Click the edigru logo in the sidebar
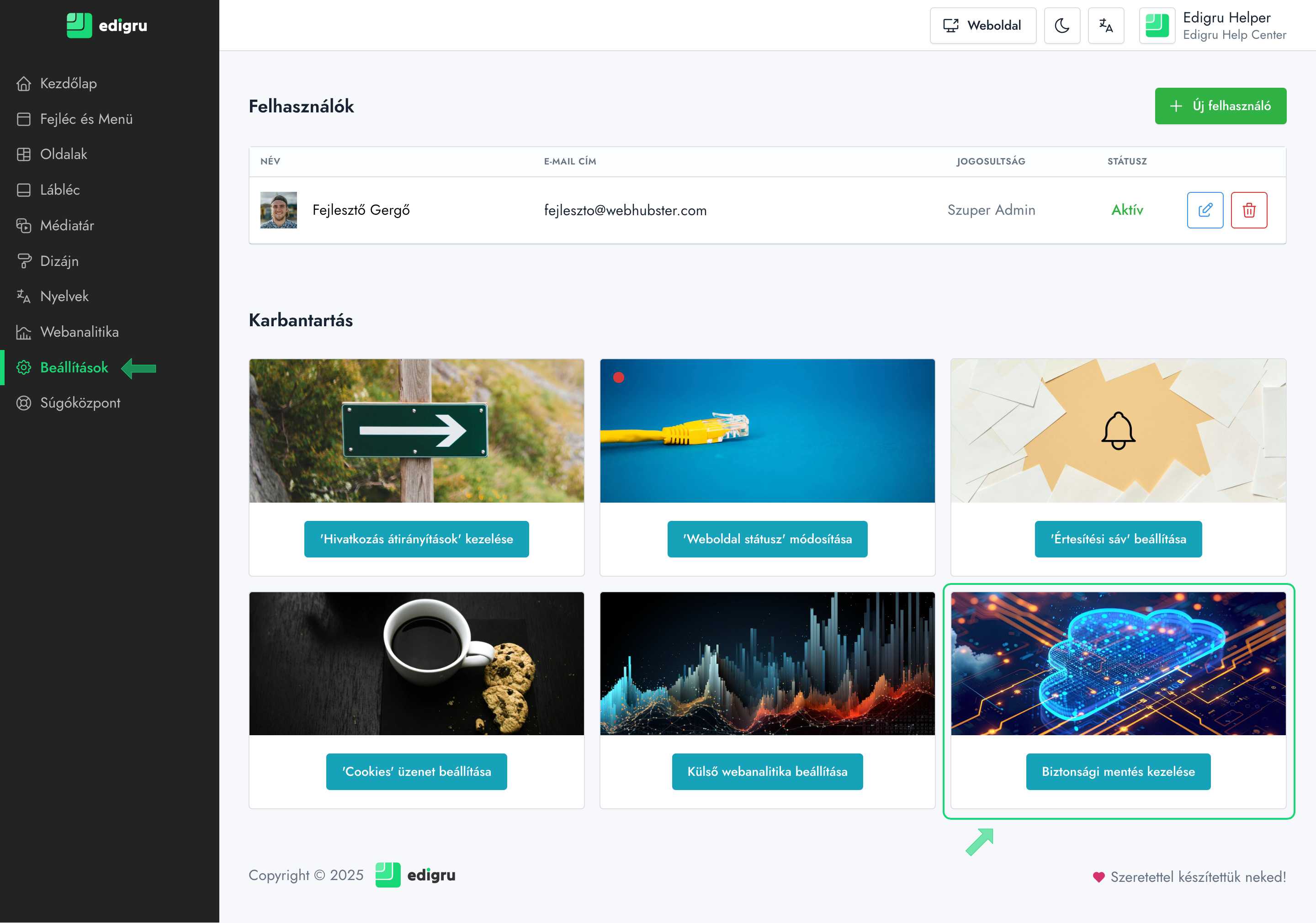 [x=107, y=25]
